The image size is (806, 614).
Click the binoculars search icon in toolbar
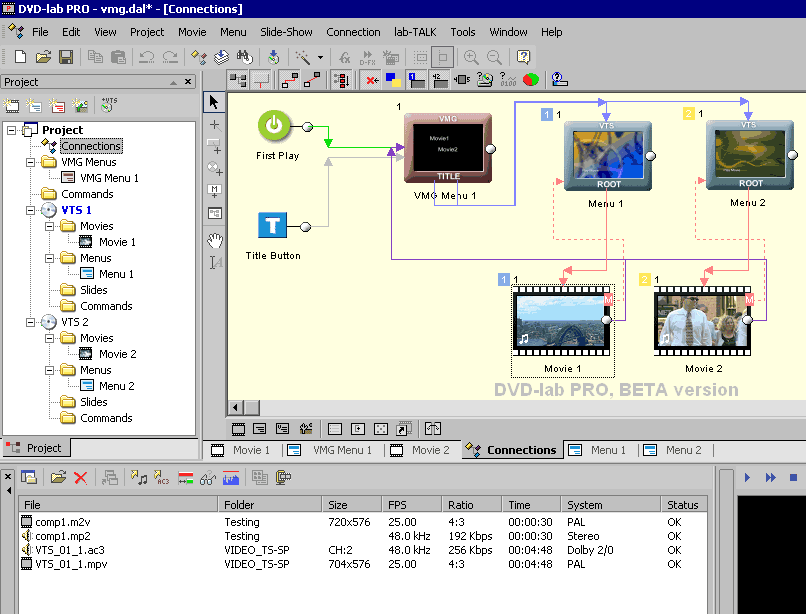(x=245, y=57)
